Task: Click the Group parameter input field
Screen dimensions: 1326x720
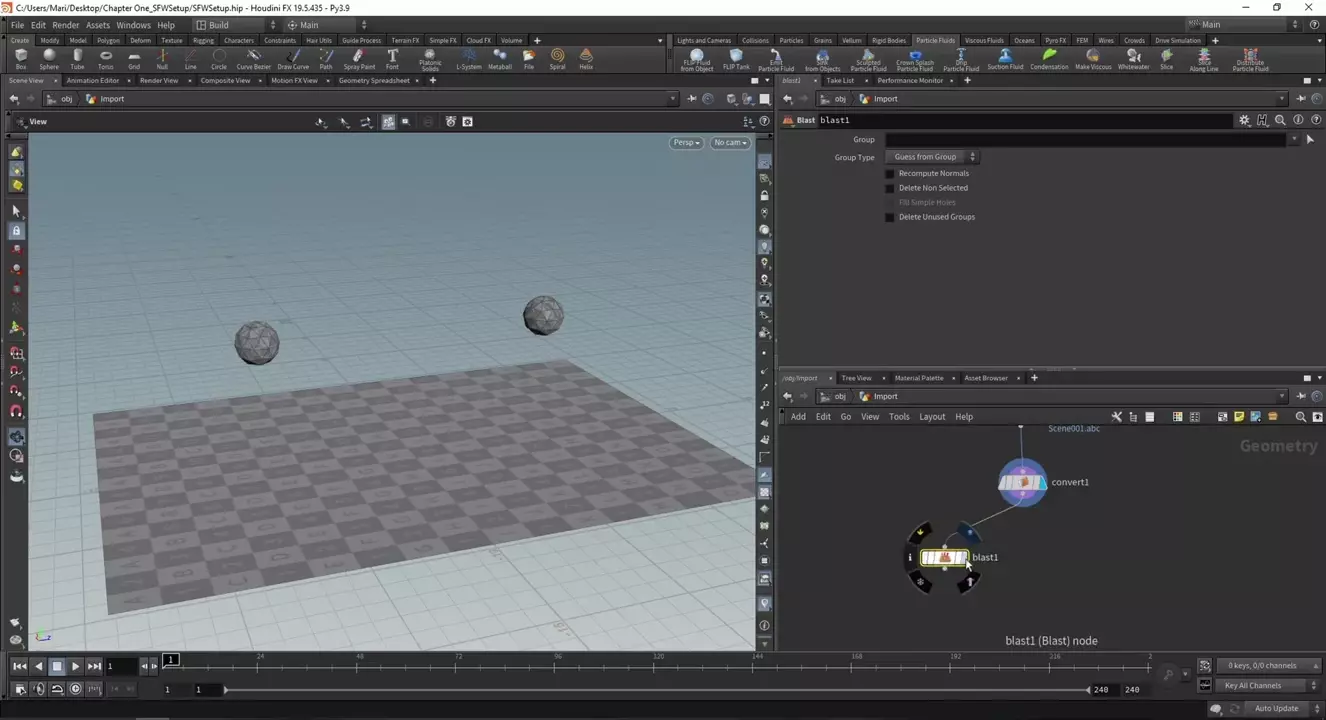Action: [1085, 140]
